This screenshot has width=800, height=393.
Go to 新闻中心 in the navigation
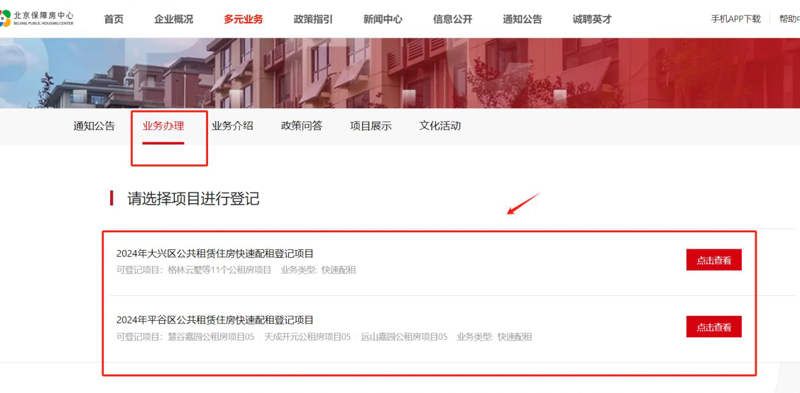tap(383, 19)
